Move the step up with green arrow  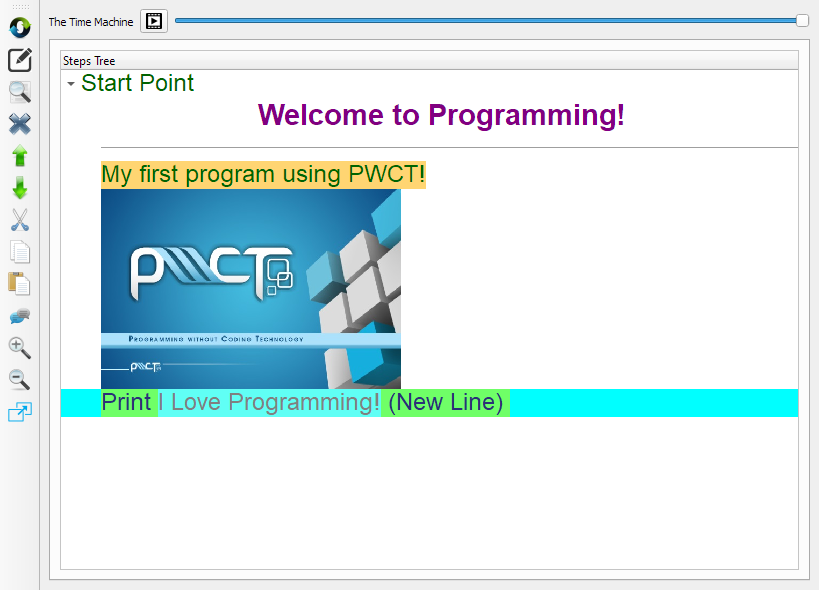pyautogui.click(x=20, y=156)
